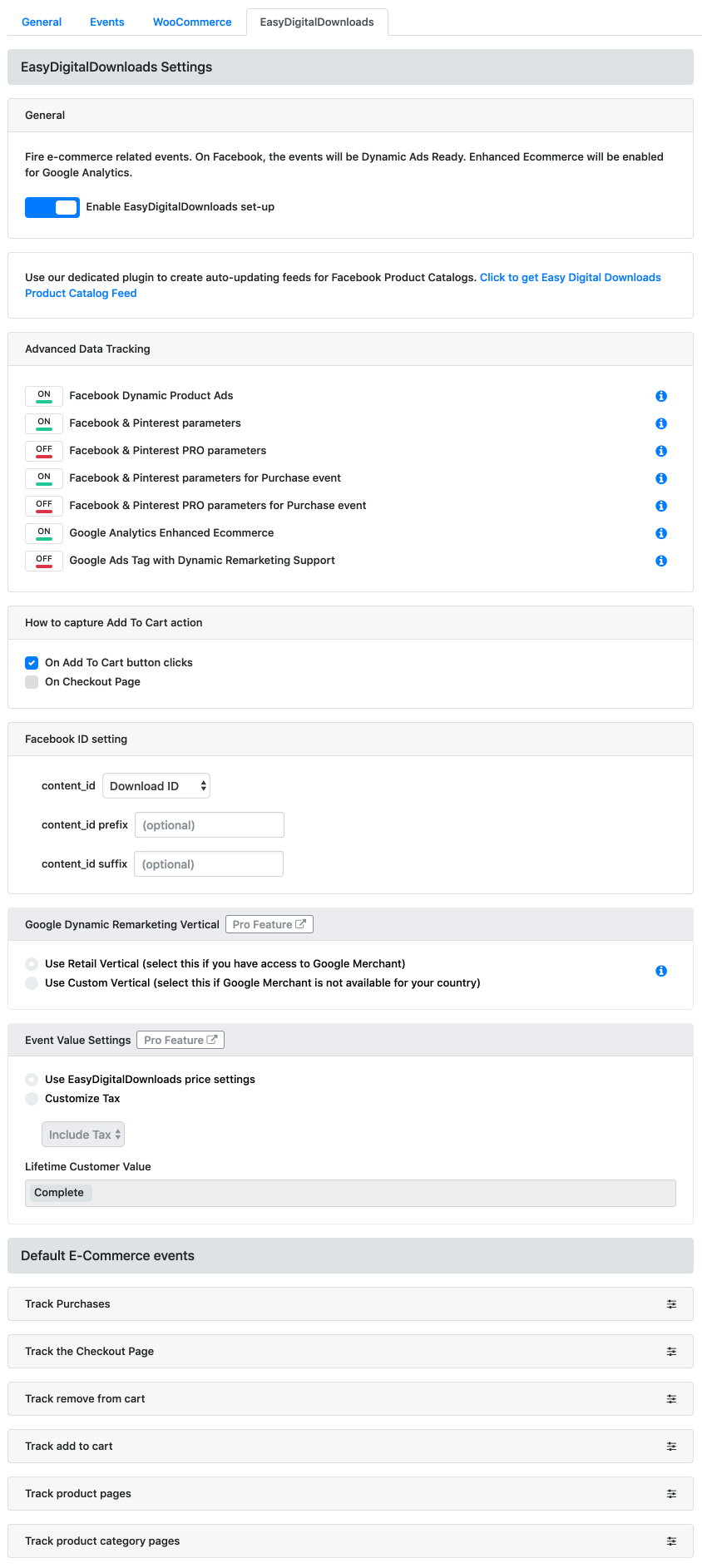Click Pro Feature button beside Event Value Settings
Image resolution: width=702 pixels, height=1568 pixels.
coord(180,1040)
